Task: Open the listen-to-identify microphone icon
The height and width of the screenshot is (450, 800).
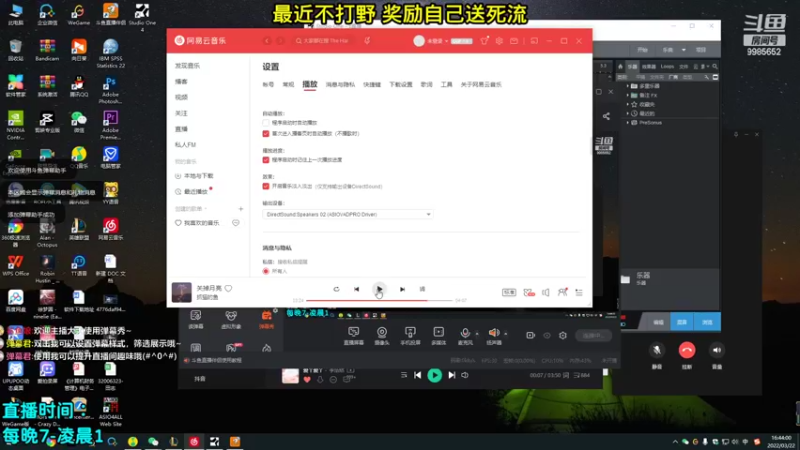Action: pos(367,41)
